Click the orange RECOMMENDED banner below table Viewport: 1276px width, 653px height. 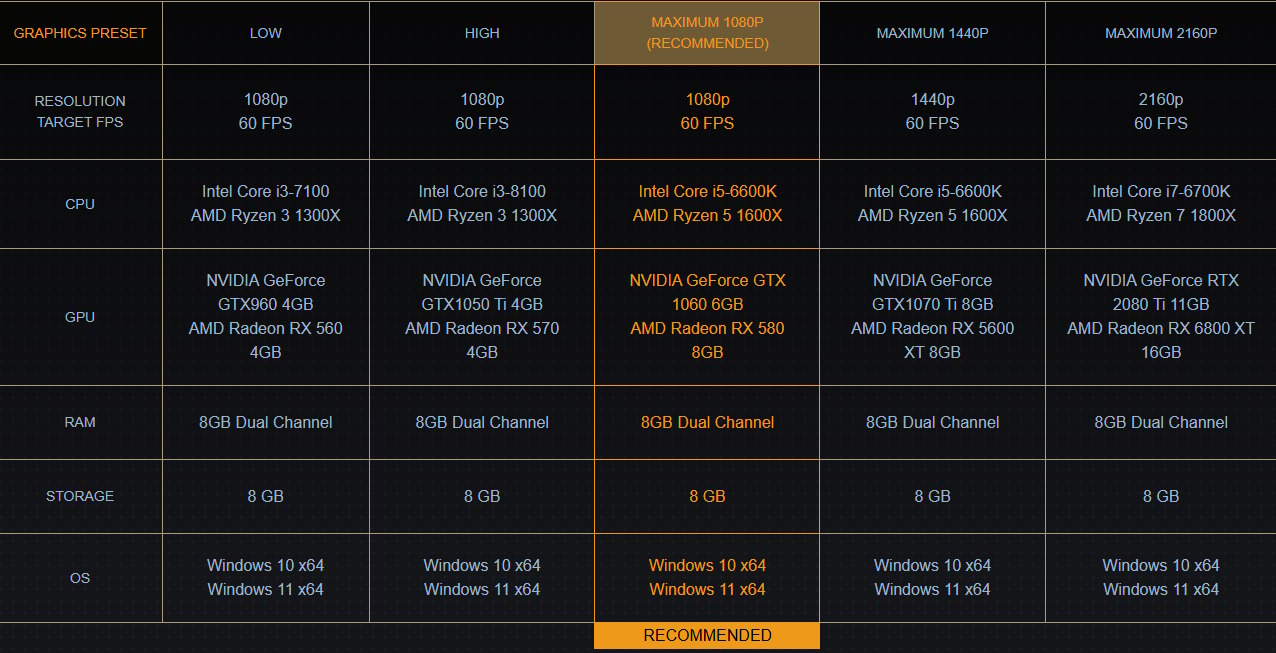[x=707, y=636]
